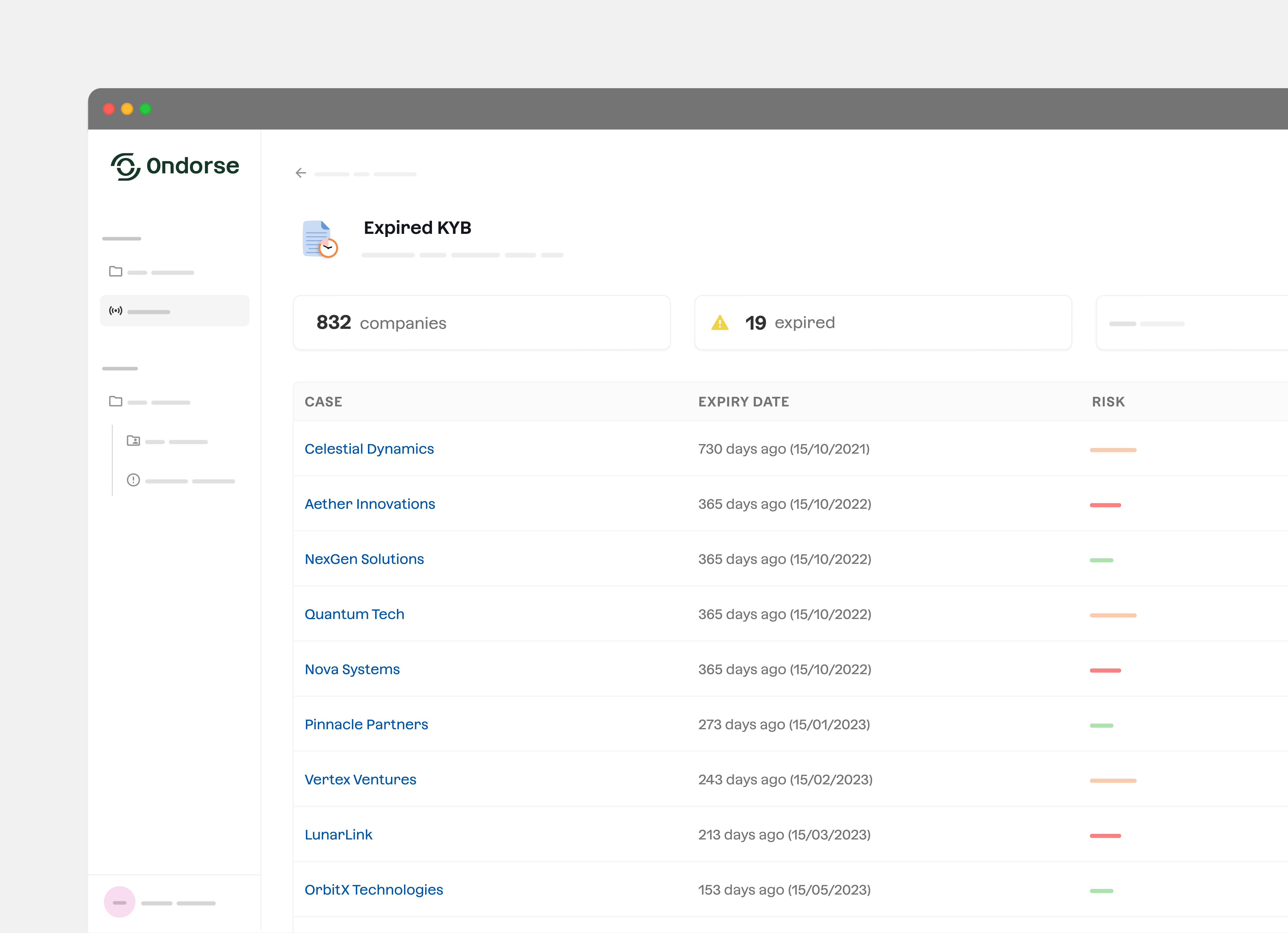Click the 19 expired summary card
The height and width of the screenshot is (933, 1288).
883,323
